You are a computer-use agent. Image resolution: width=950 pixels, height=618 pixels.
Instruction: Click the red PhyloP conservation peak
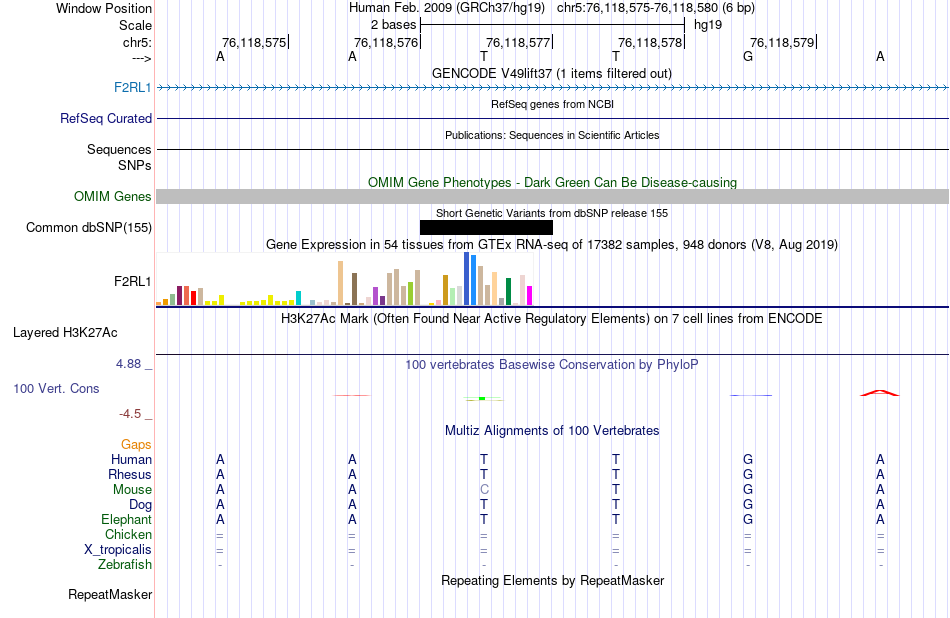880,393
